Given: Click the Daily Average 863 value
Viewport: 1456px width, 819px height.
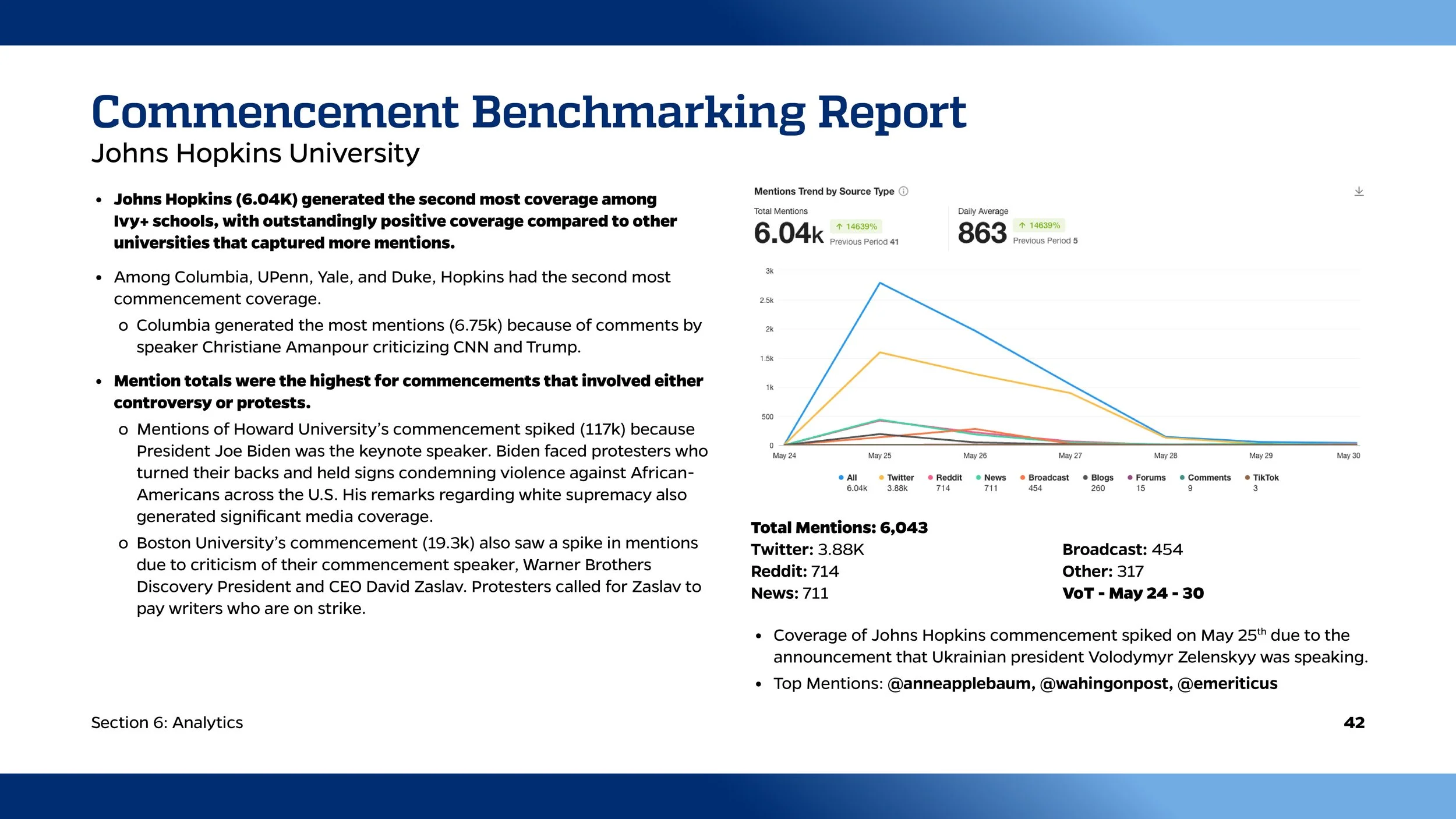Looking at the screenshot, I should pos(981,233).
